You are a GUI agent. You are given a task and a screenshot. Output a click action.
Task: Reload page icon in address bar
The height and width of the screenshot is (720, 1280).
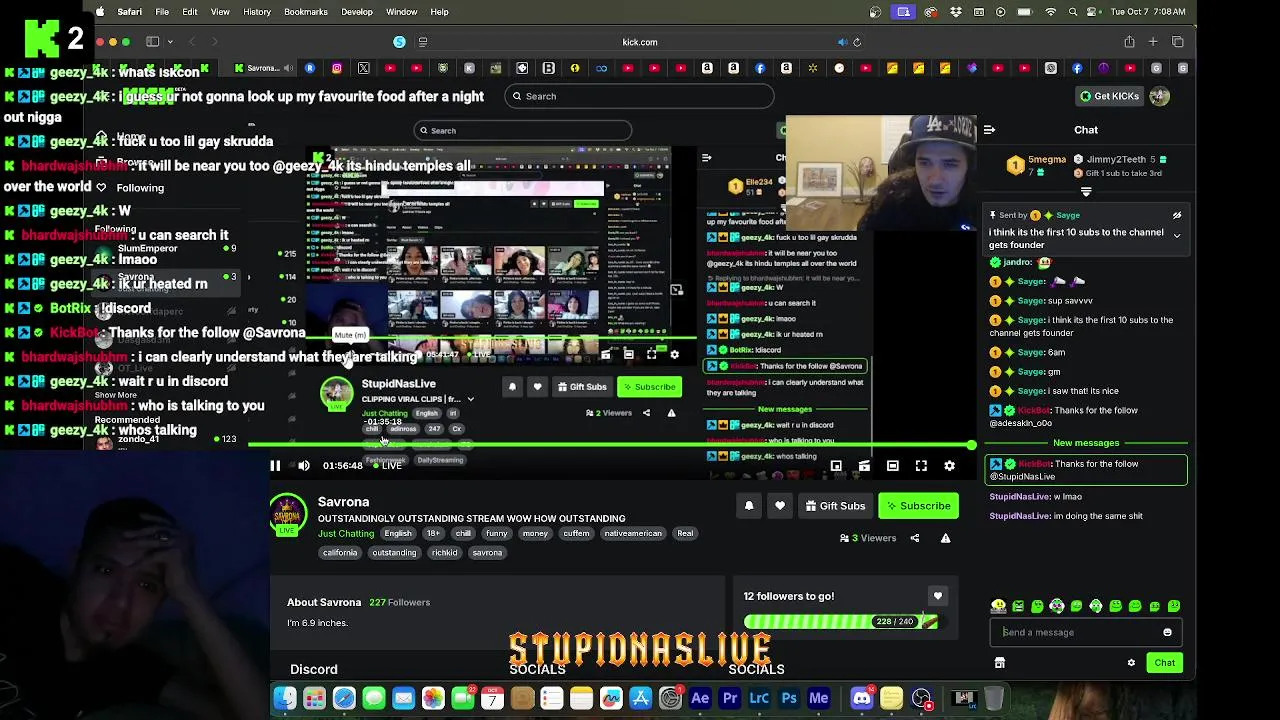pos(857,42)
